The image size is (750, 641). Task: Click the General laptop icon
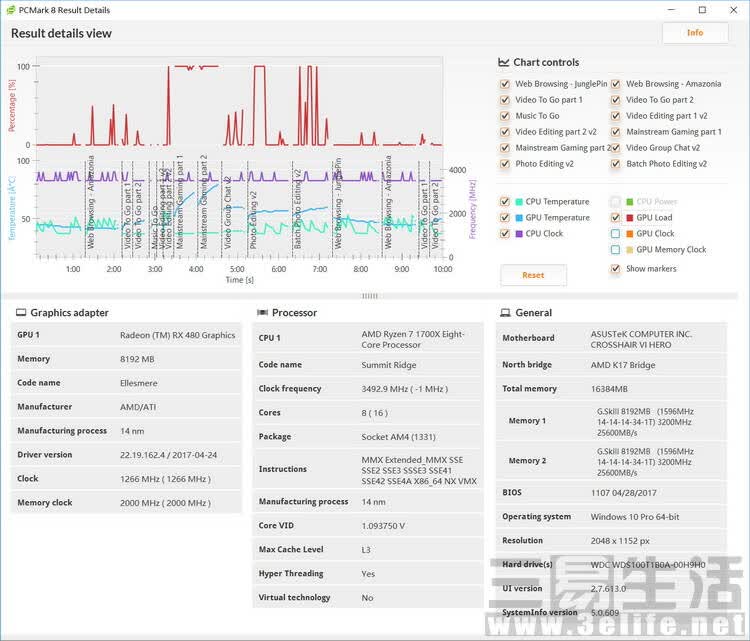coord(505,312)
